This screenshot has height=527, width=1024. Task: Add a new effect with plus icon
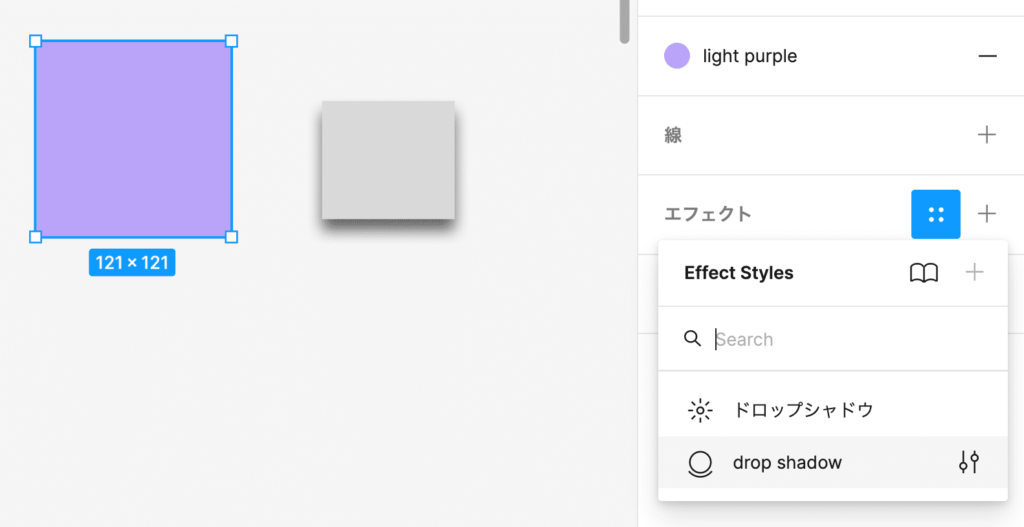[987, 214]
